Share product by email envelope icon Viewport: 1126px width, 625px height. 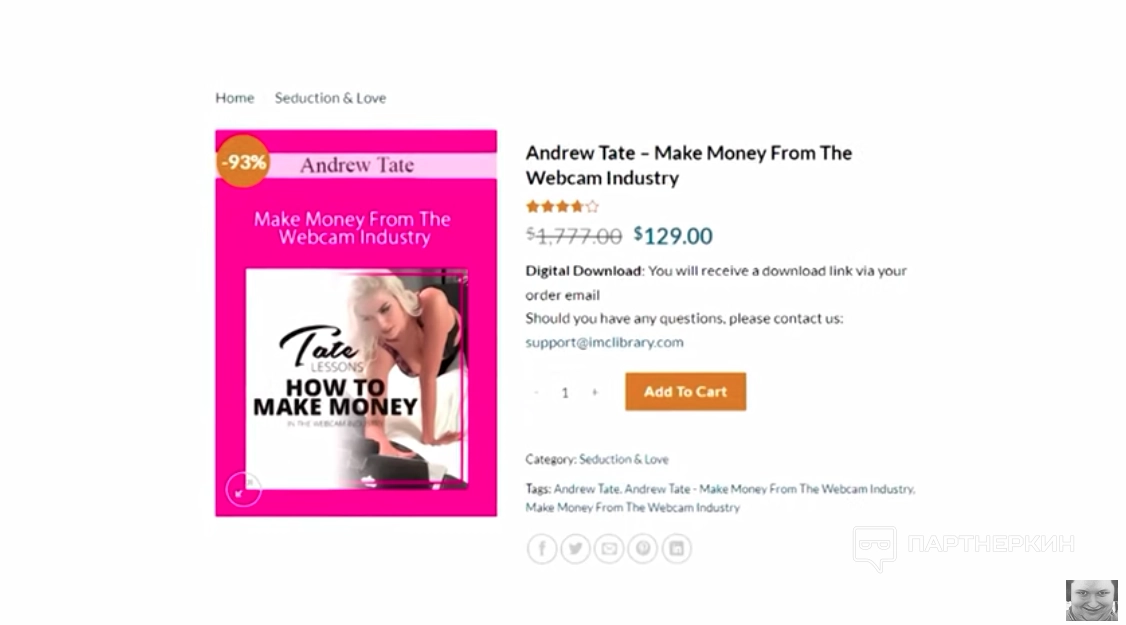(609, 549)
